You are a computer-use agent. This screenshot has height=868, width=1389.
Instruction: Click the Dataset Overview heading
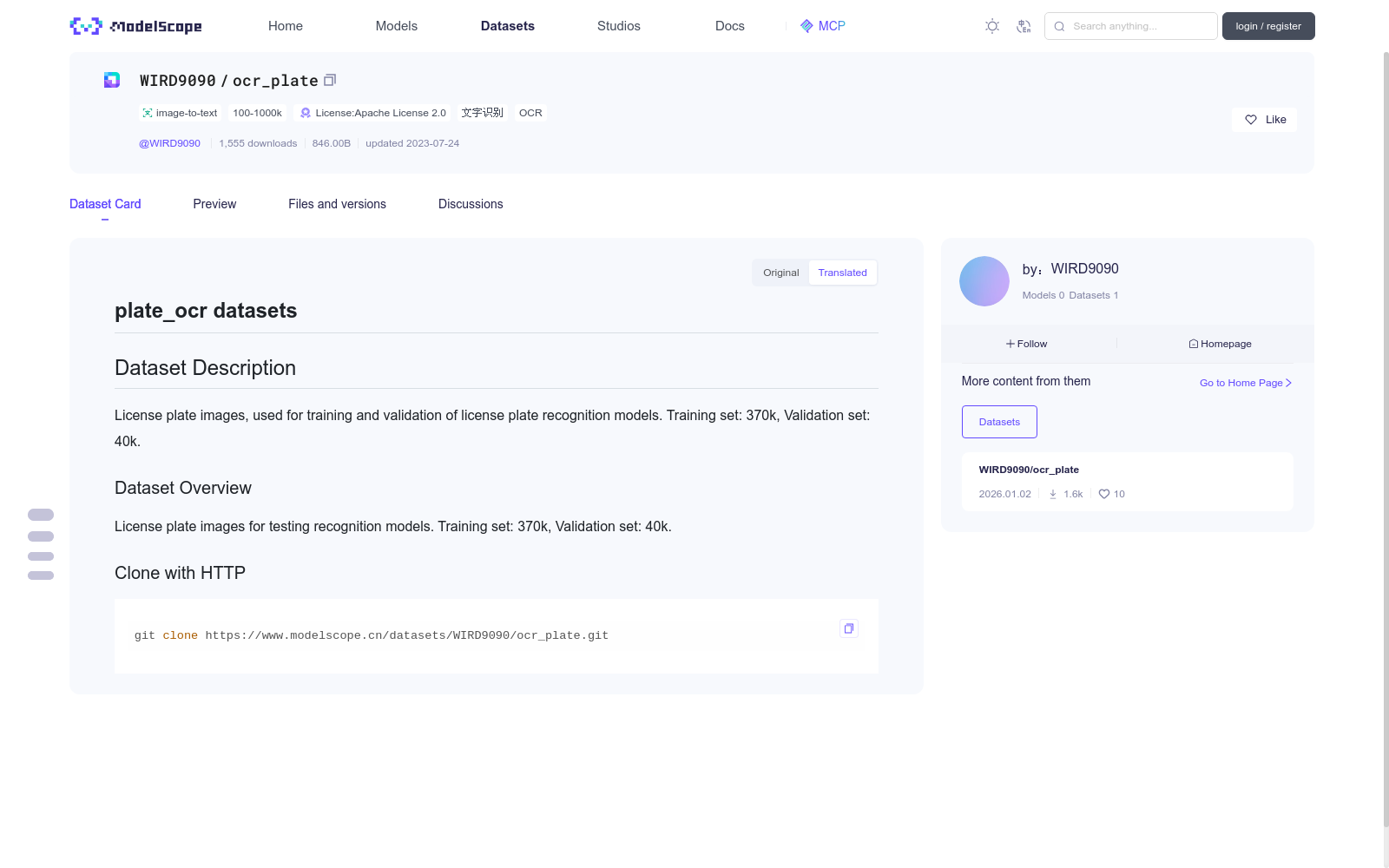(x=183, y=488)
